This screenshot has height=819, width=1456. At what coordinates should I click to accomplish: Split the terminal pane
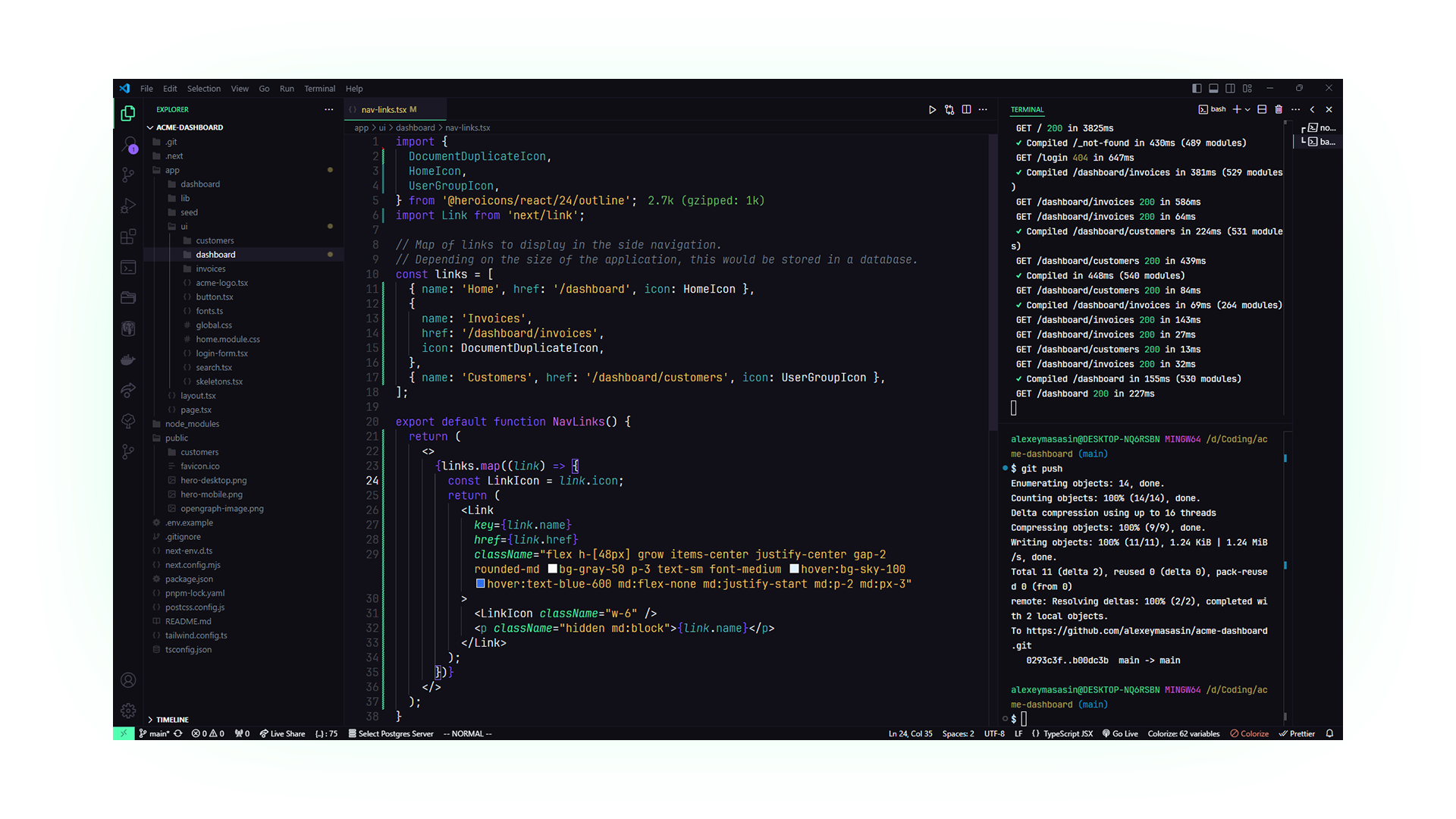pos(1262,110)
